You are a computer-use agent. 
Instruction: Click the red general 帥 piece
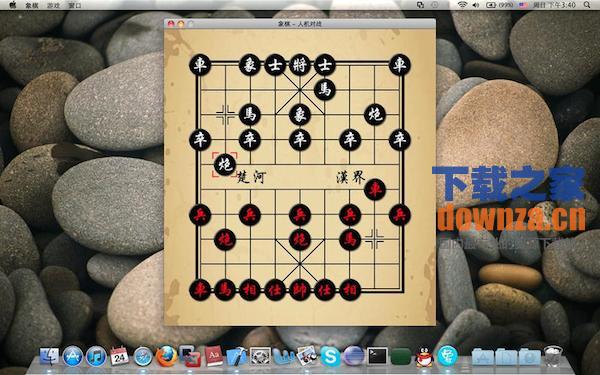tap(300, 290)
